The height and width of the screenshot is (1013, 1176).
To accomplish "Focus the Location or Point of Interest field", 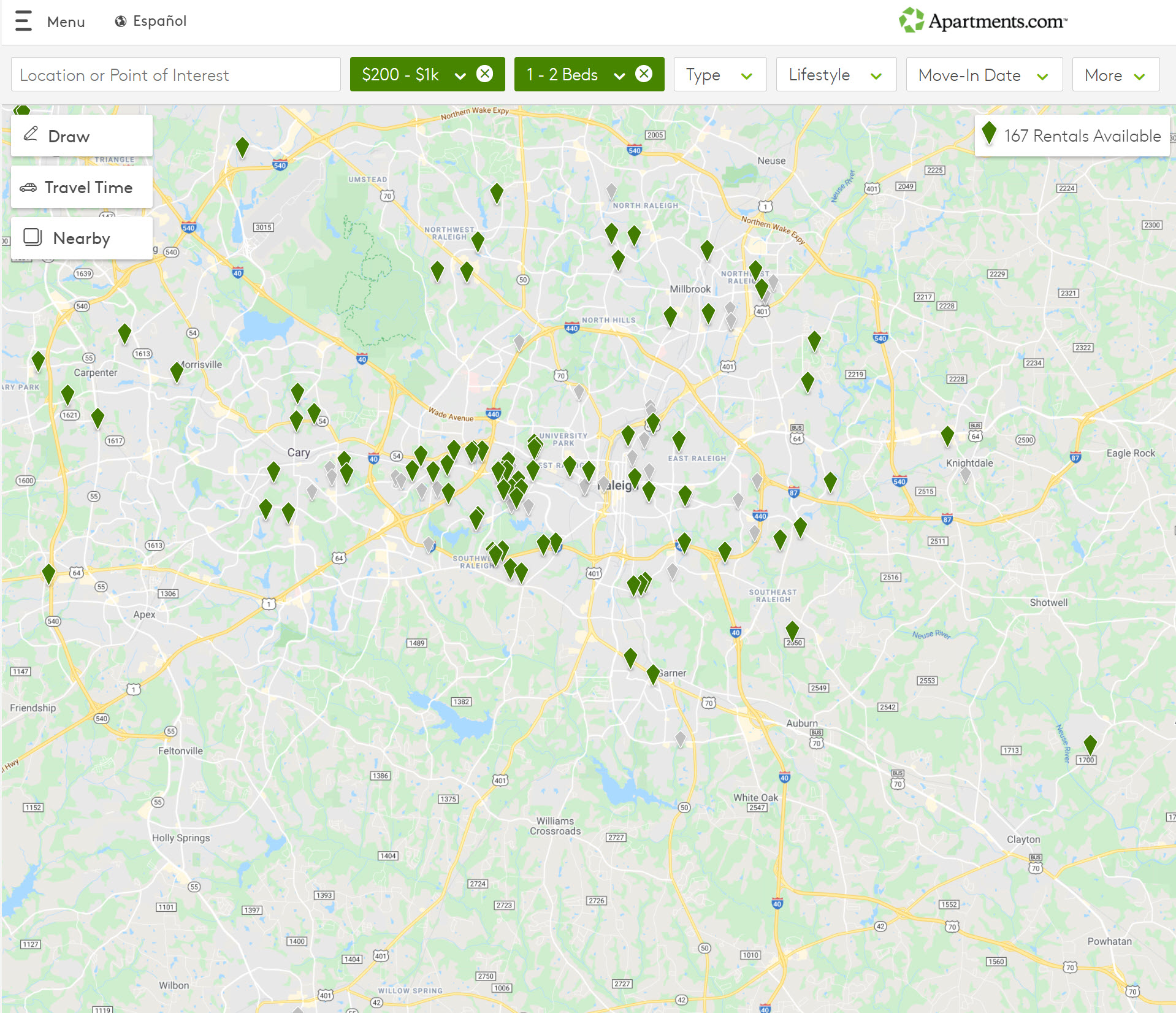I will [x=175, y=75].
